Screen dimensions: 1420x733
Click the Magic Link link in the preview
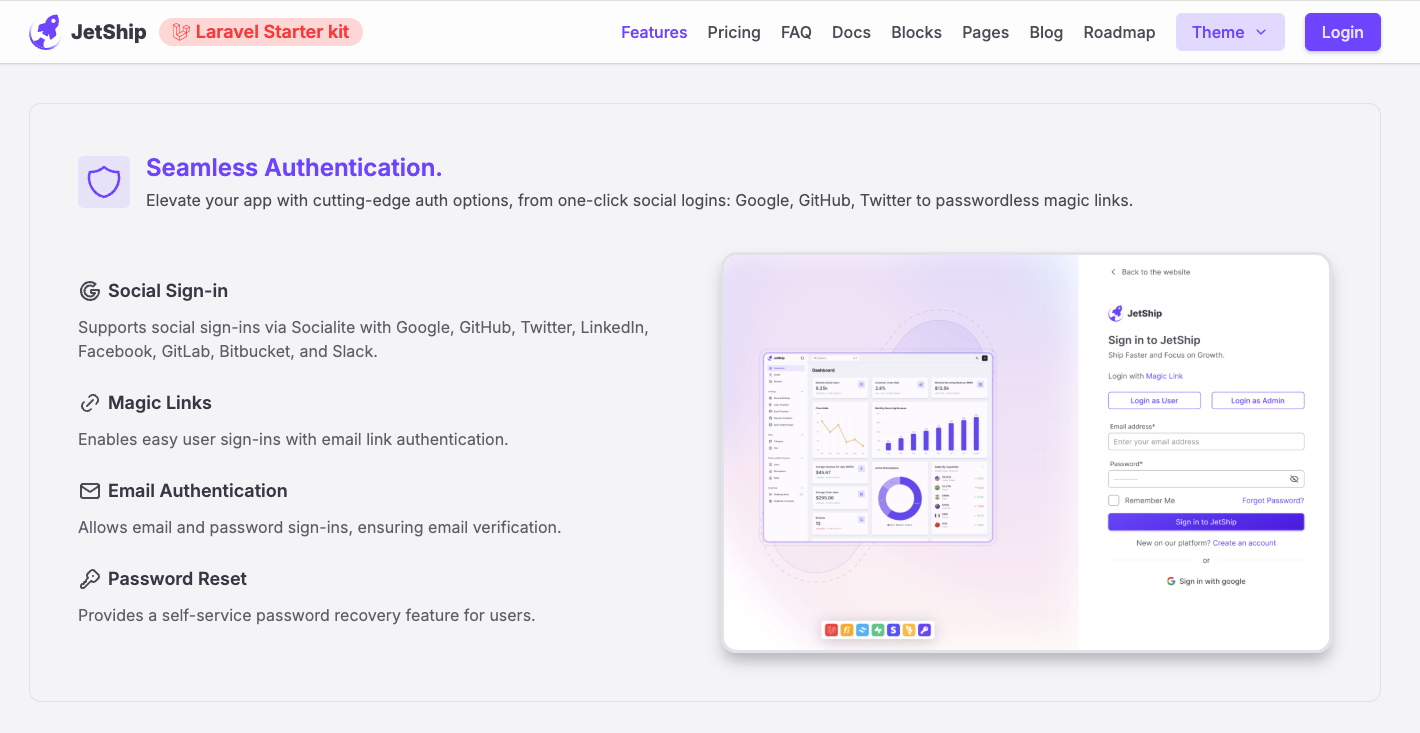click(x=1164, y=376)
